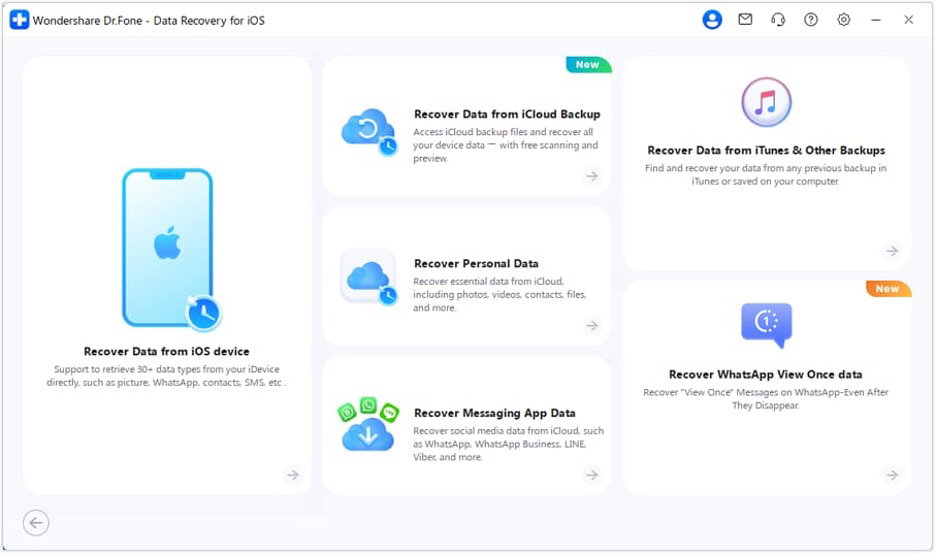Click the Recover Personal Data cloud icon
Screen dimensions: 936x554
369,278
